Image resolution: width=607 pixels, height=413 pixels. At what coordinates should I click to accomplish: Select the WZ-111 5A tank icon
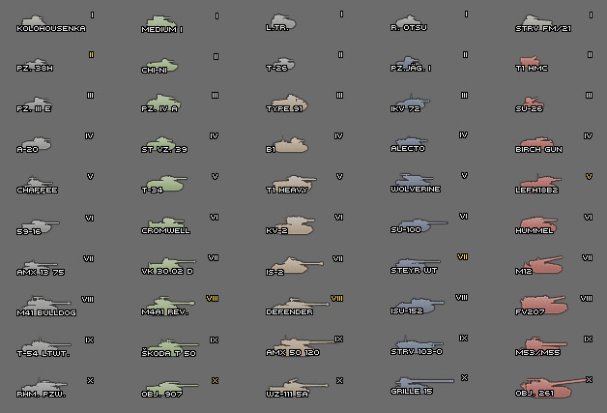(x=299, y=387)
